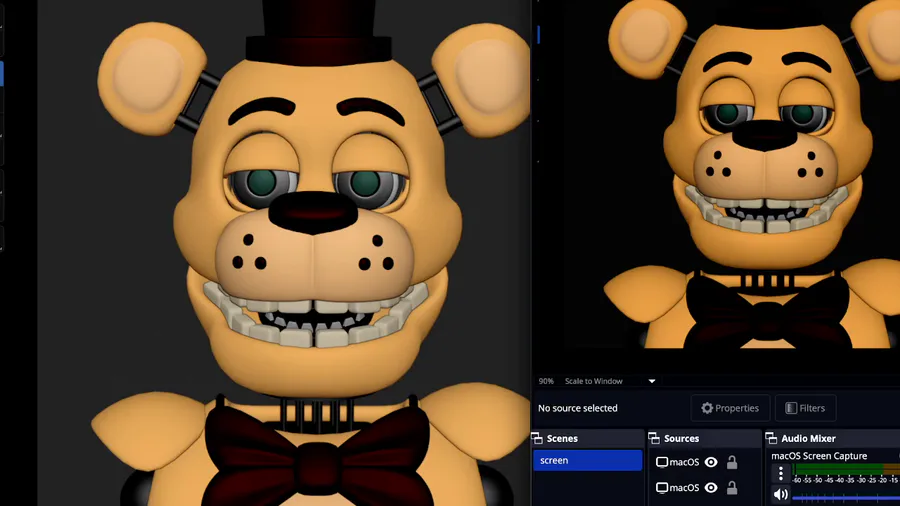This screenshot has height=506, width=900.
Task: Hide the second macOS source via eye icon
Action: (x=711, y=488)
